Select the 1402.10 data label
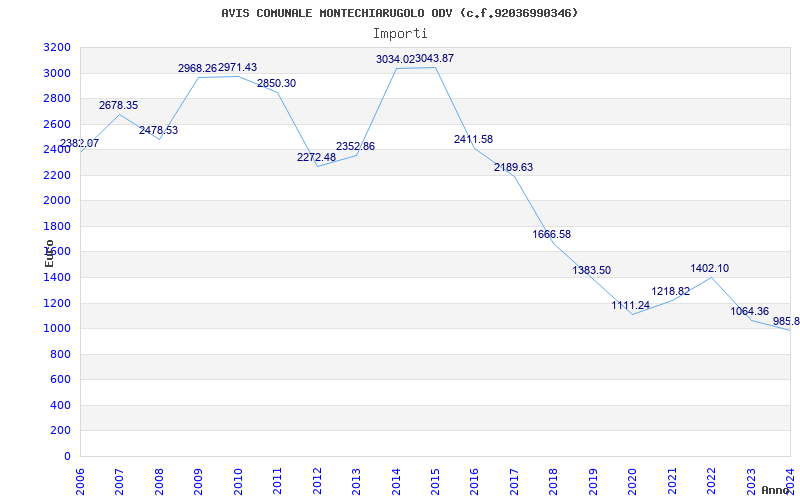Image resolution: width=800 pixels, height=500 pixels. 710,268
